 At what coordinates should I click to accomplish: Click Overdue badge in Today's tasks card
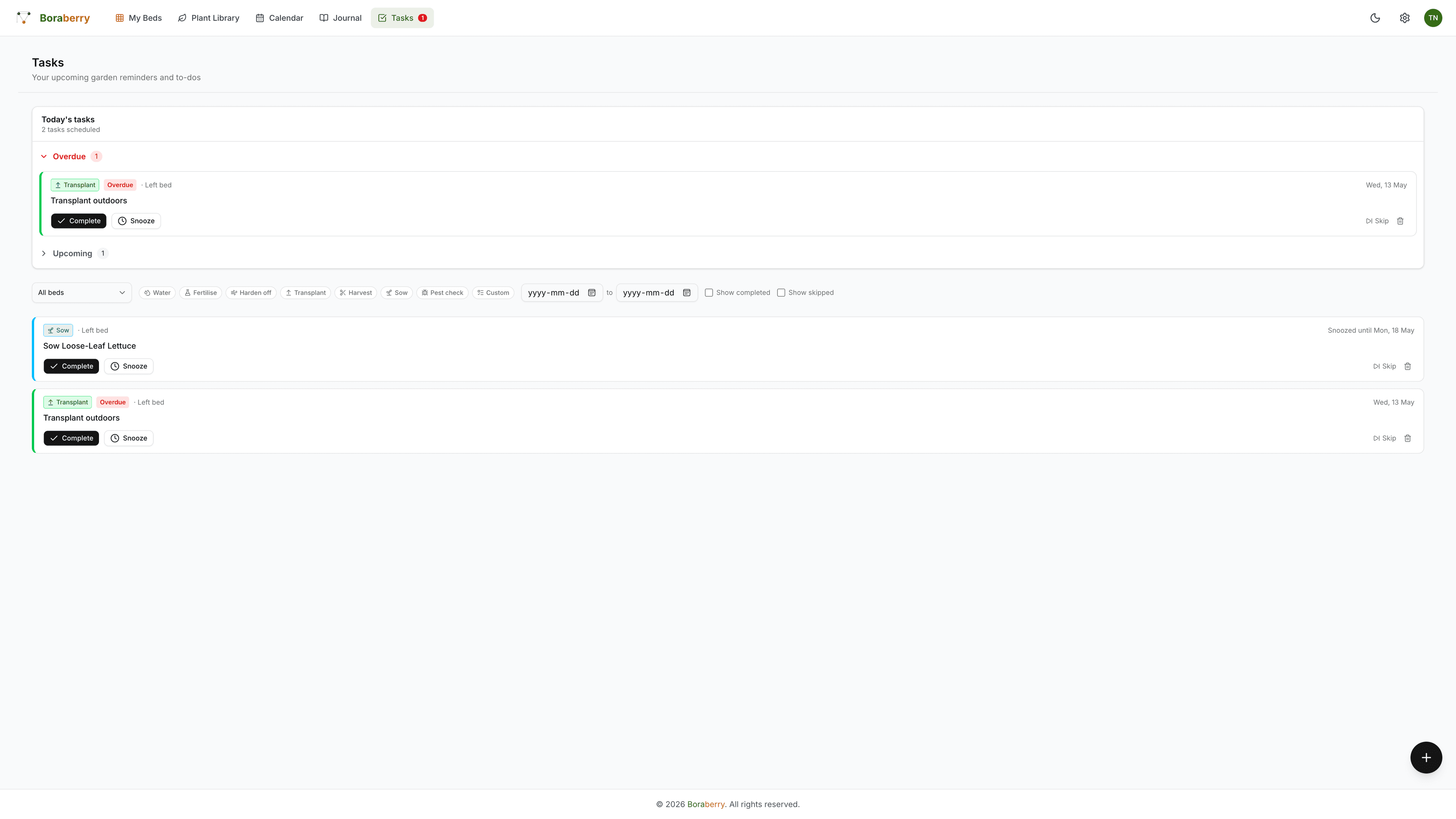point(120,185)
